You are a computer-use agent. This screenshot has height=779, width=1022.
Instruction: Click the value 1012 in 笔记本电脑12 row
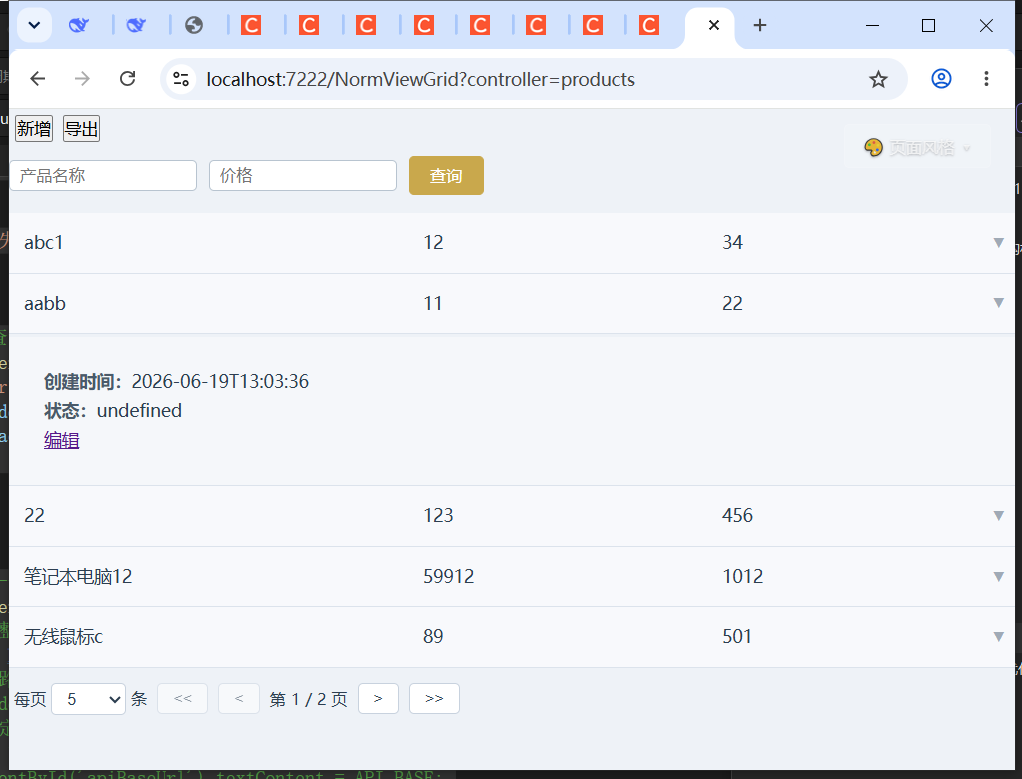pyautogui.click(x=742, y=576)
